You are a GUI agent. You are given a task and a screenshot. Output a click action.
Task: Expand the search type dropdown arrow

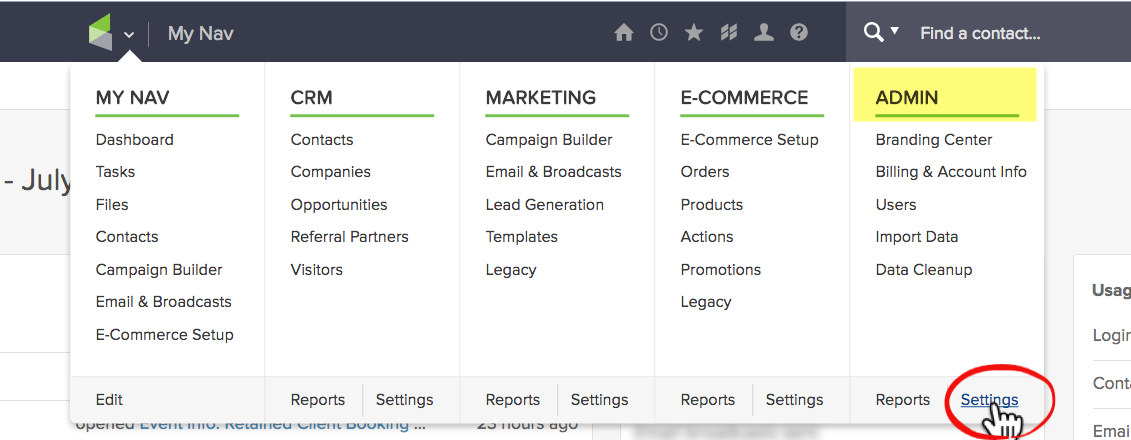click(x=895, y=32)
